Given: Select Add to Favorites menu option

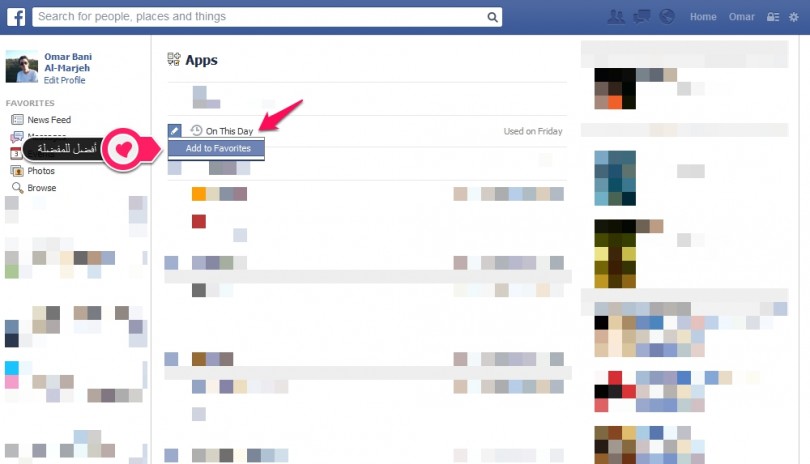Looking at the screenshot, I should pyautogui.click(x=217, y=148).
